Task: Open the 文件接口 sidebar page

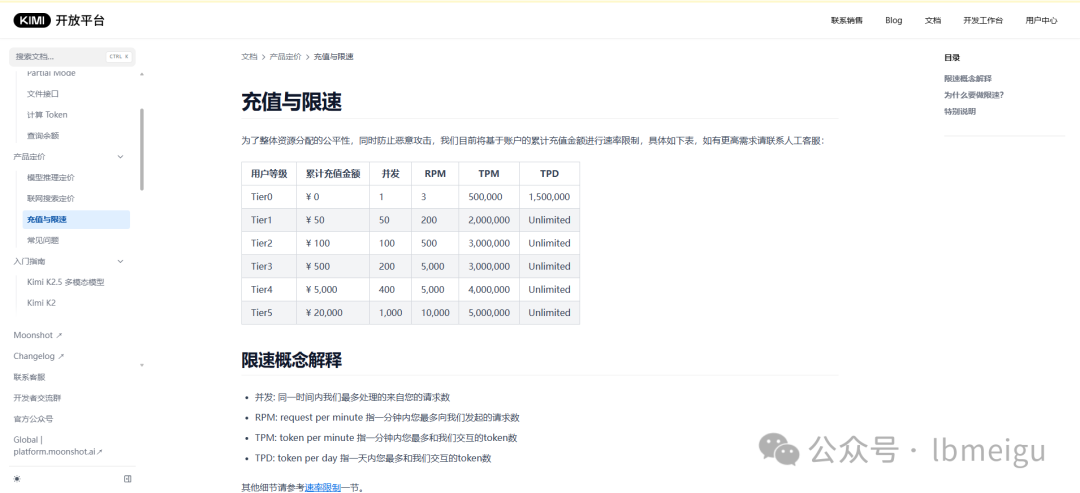Action: tap(43, 94)
